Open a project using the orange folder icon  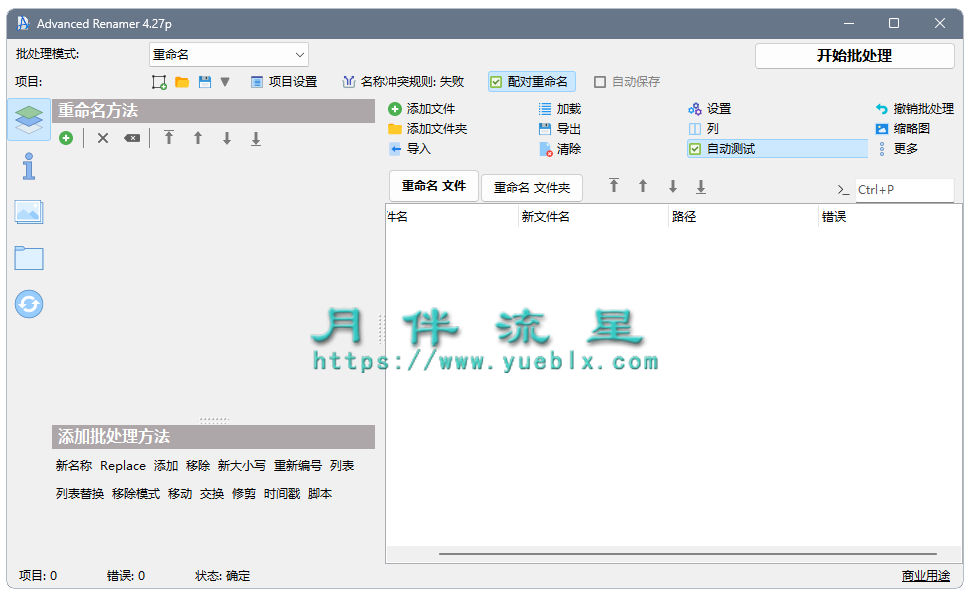[x=182, y=82]
